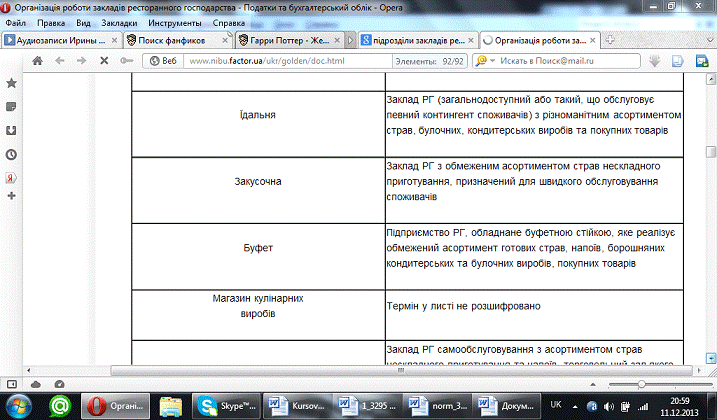Go back with the left arrow
The width and height of the screenshot is (717, 420).
(x=59, y=61)
